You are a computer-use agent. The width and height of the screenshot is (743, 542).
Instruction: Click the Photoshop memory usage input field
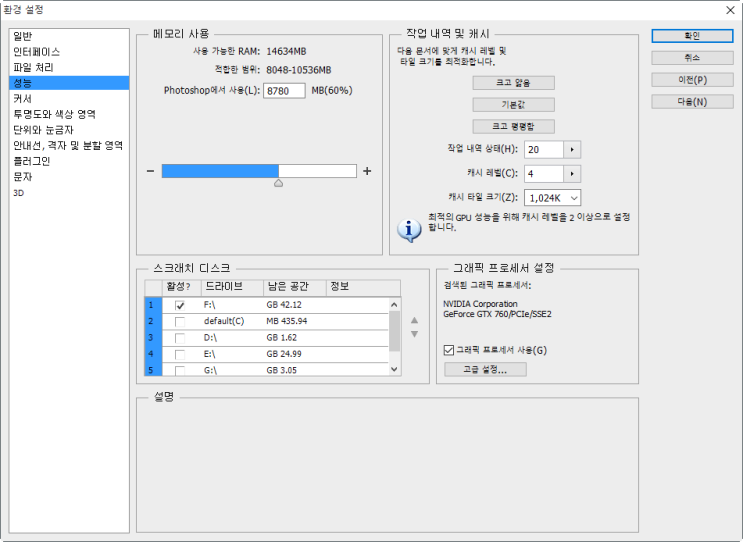tap(284, 91)
